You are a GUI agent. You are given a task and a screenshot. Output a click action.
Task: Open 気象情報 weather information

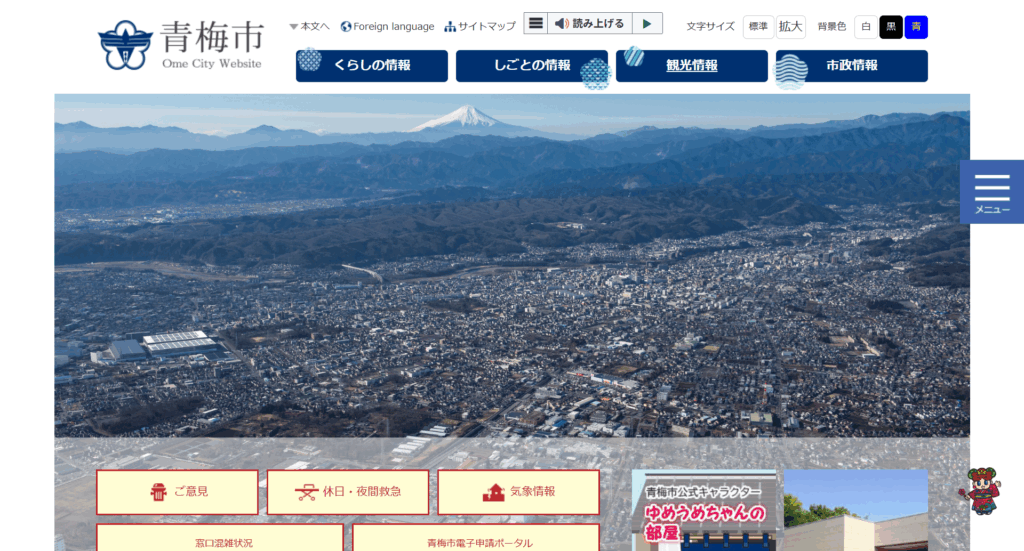pyautogui.click(x=518, y=492)
